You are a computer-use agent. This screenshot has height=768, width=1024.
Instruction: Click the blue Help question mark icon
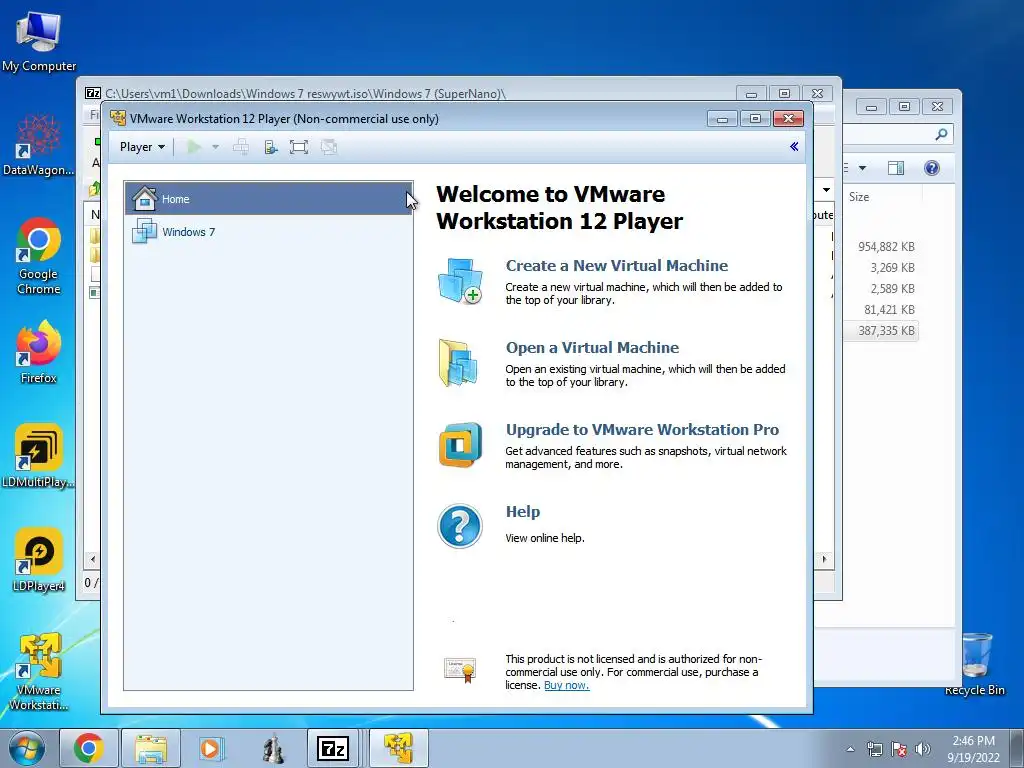460,526
